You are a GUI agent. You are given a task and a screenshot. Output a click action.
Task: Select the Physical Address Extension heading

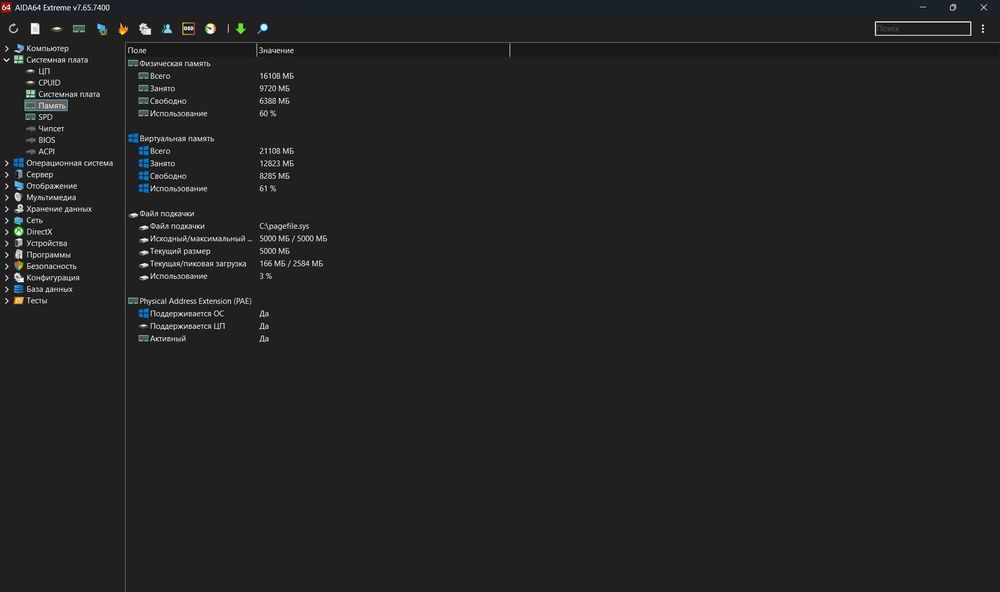195,302
